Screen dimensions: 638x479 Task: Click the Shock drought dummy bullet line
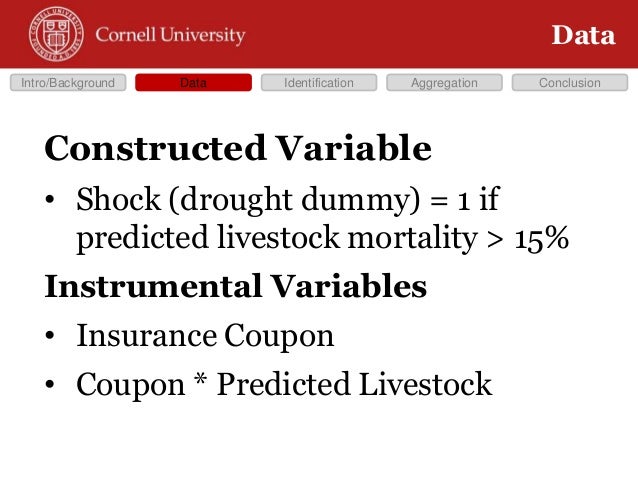(288, 200)
